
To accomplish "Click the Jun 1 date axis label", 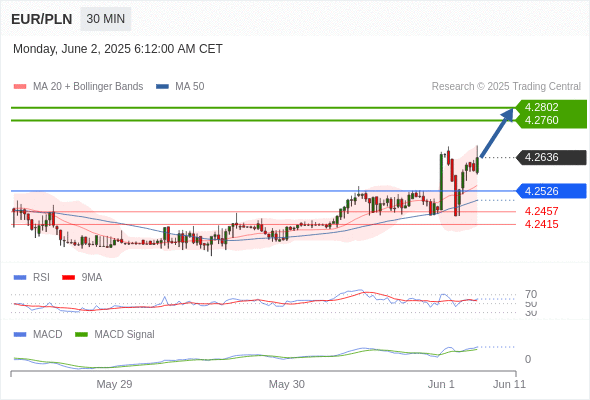I will coord(441,384).
